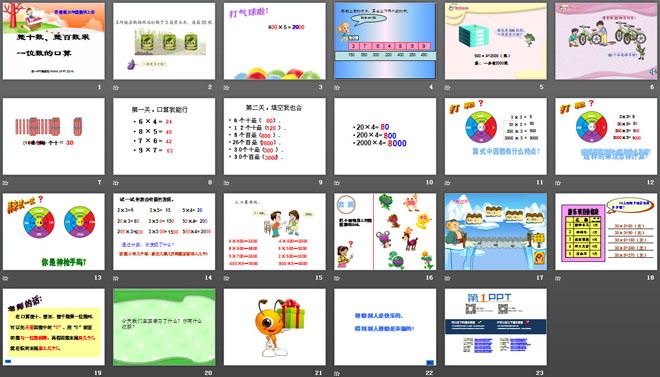Select slide 18 thumbnail with pink price table
Image resolution: width=660 pixels, height=377 pixels.
tap(606, 231)
